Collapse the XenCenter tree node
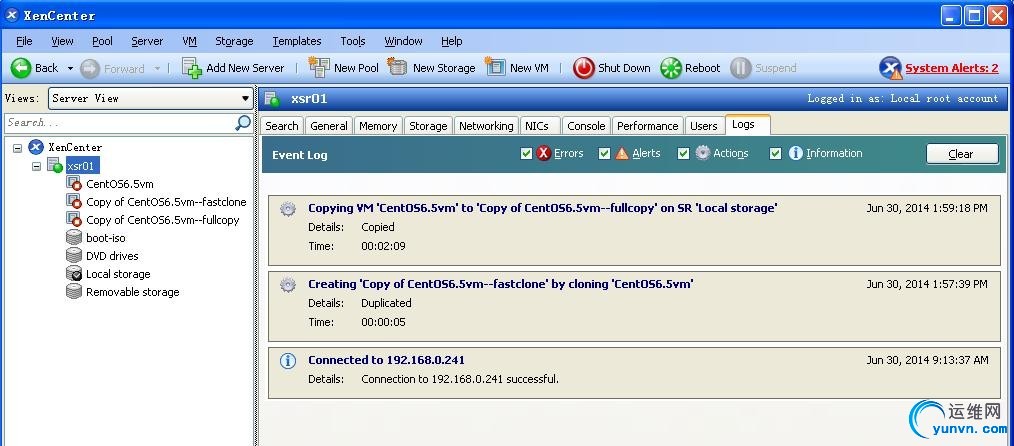This screenshot has height=446, width=1014. click(x=17, y=148)
